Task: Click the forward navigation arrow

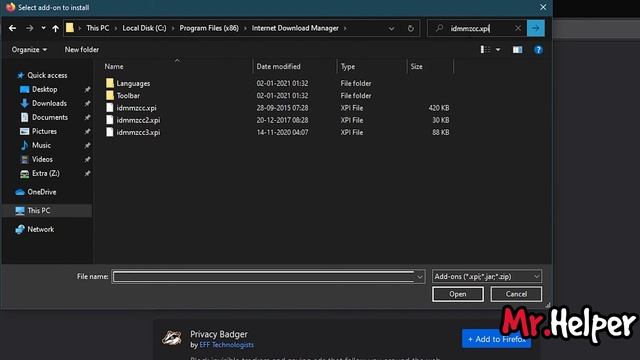Action: coord(29,28)
